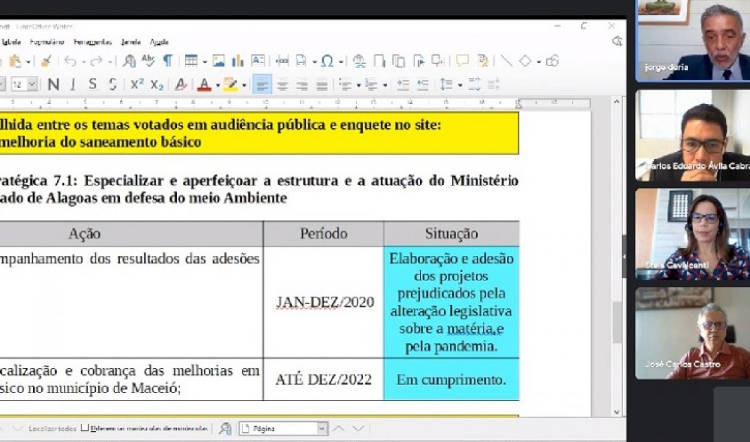Toggle align left paragraph button
Image resolution: width=750 pixels, height=442 pixels.
262,85
